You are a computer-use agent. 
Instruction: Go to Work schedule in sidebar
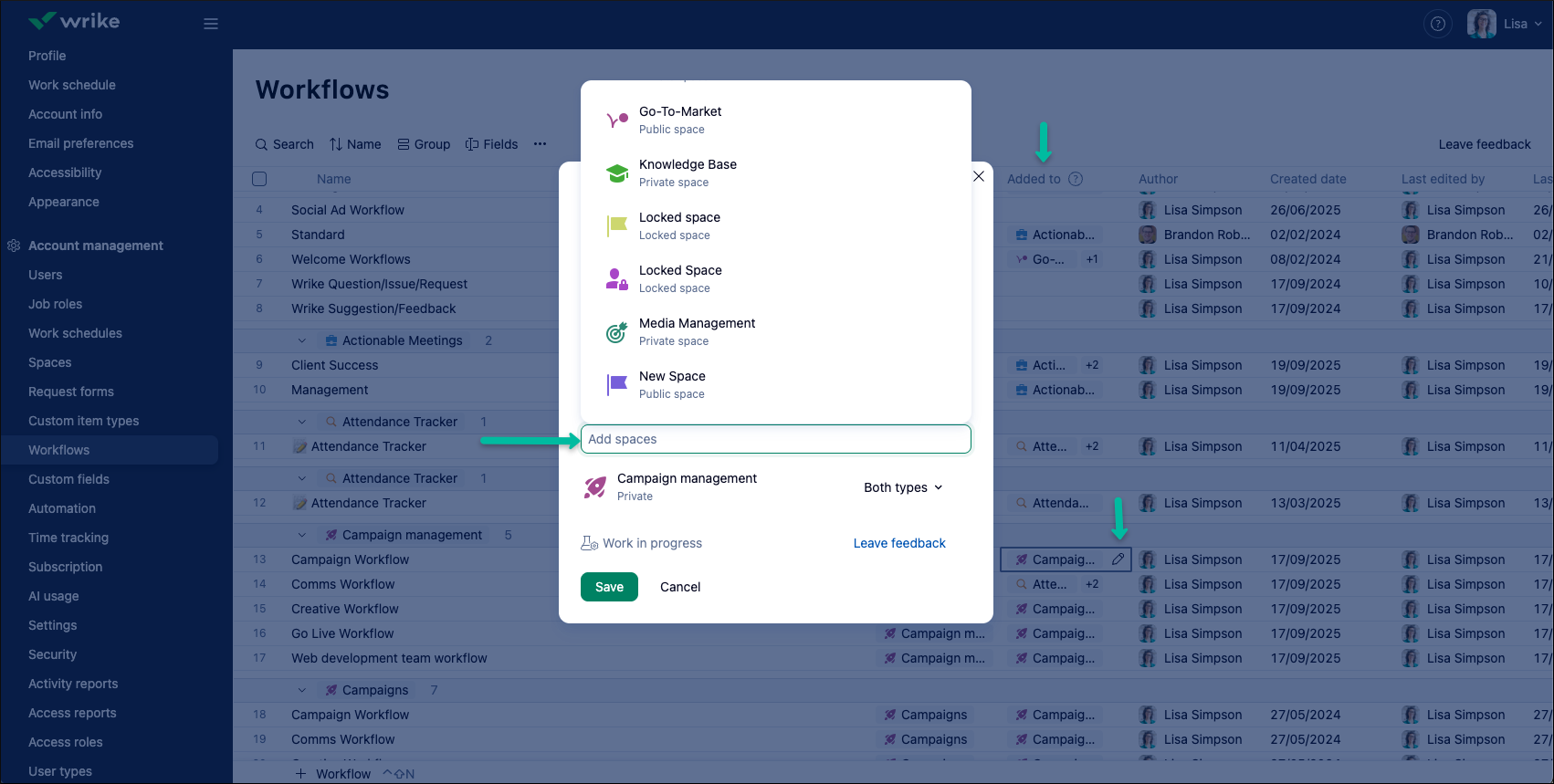click(x=72, y=85)
